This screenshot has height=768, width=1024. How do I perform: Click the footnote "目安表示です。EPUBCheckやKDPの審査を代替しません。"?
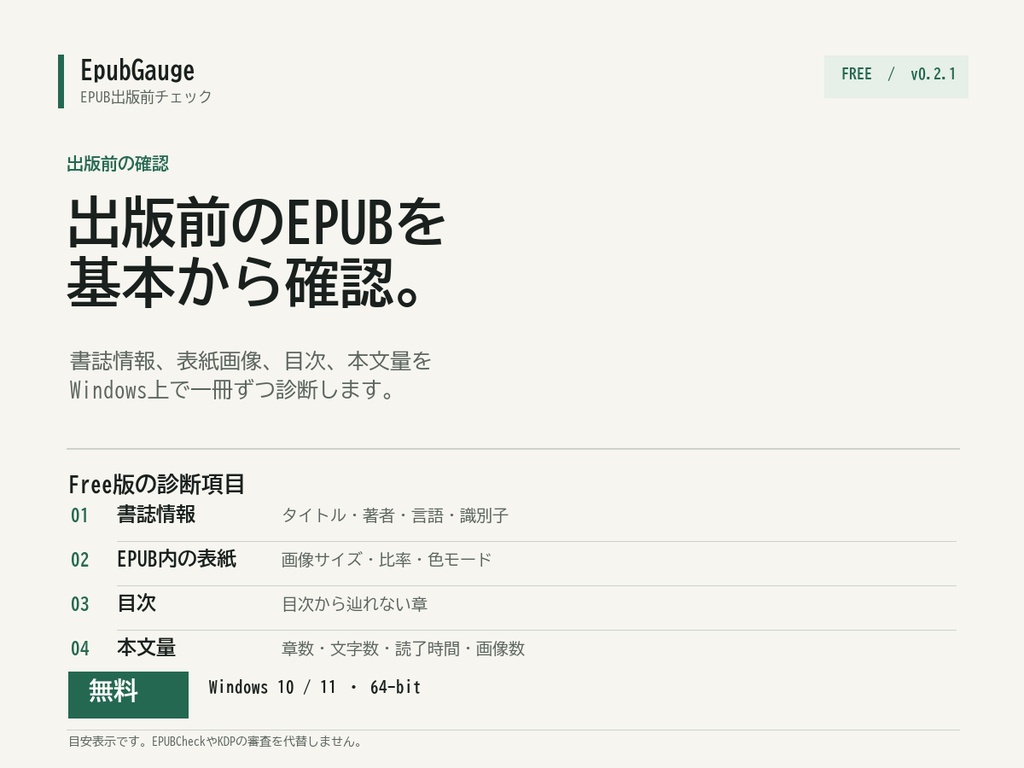(215, 741)
